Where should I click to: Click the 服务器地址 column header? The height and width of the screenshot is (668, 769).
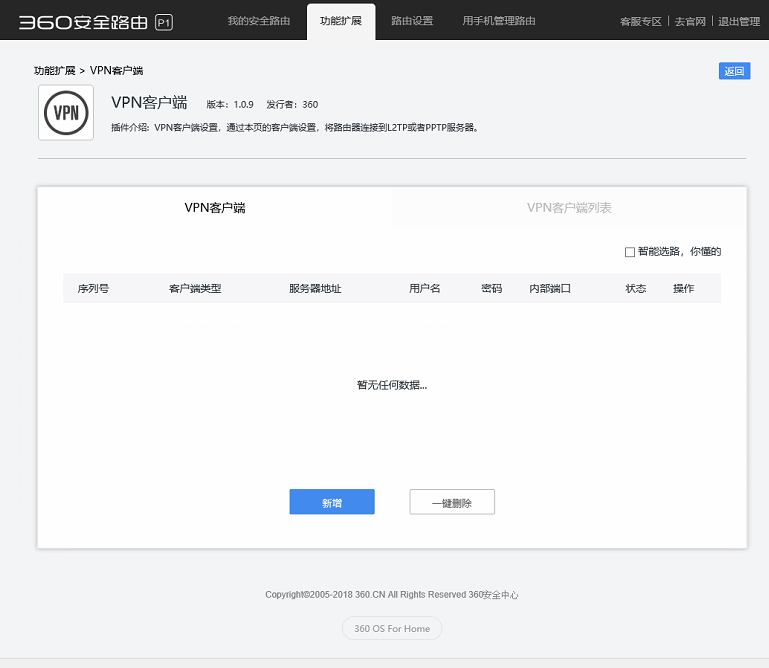[x=315, y=288]
